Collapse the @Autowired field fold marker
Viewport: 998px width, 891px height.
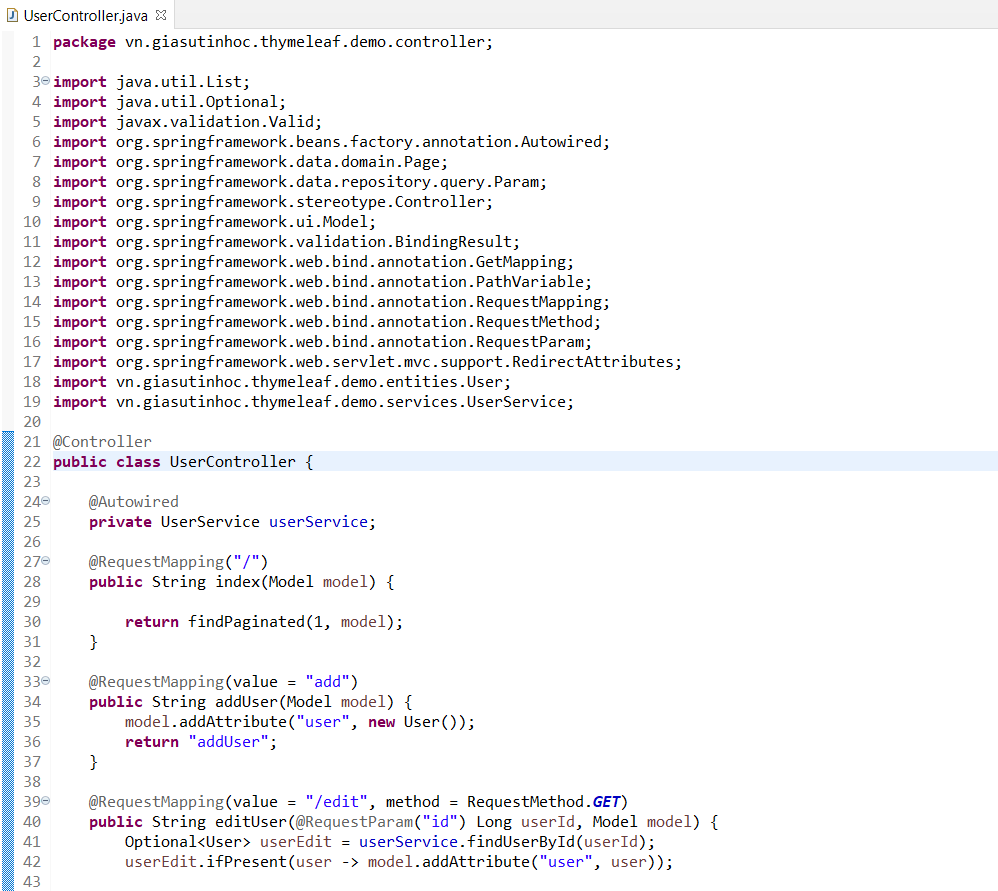pos(45,502)
